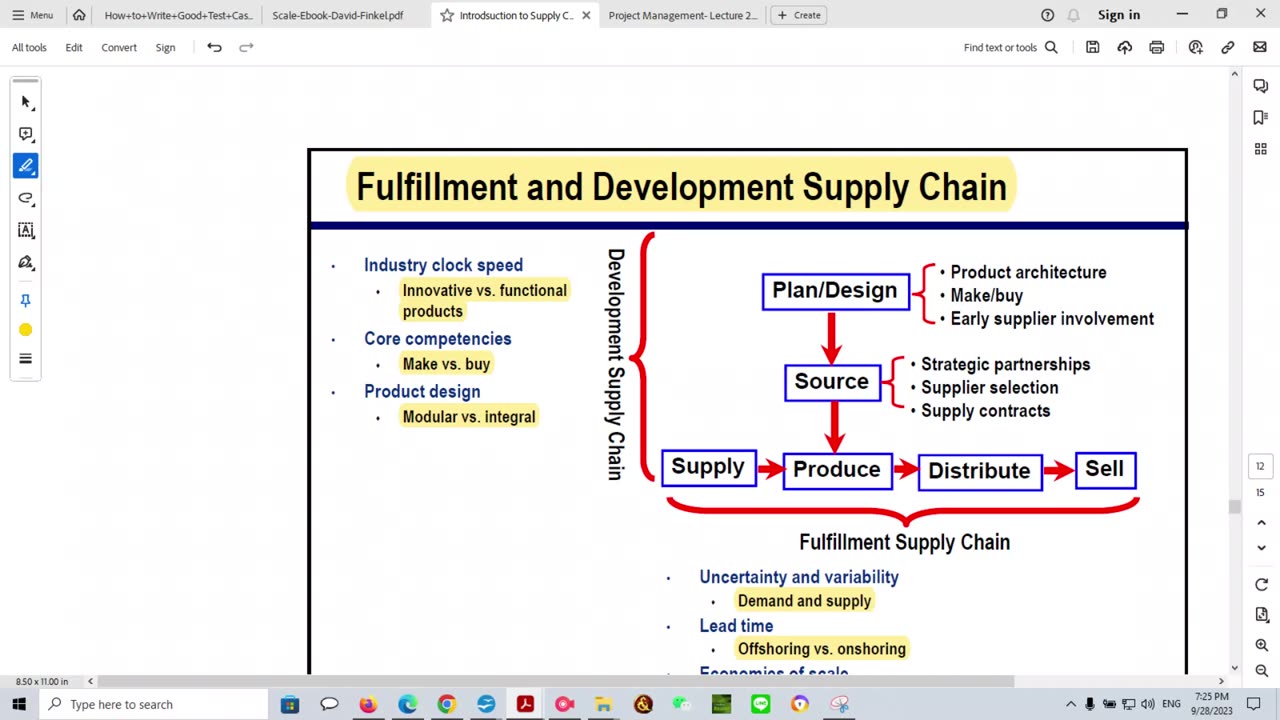Undo the last action
1280x720 pixels.
pos(214,47)
